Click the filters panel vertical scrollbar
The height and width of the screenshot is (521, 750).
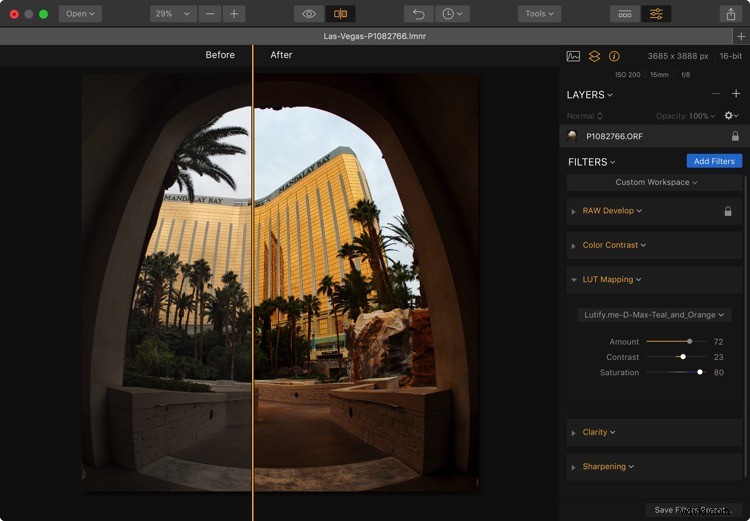746,325
